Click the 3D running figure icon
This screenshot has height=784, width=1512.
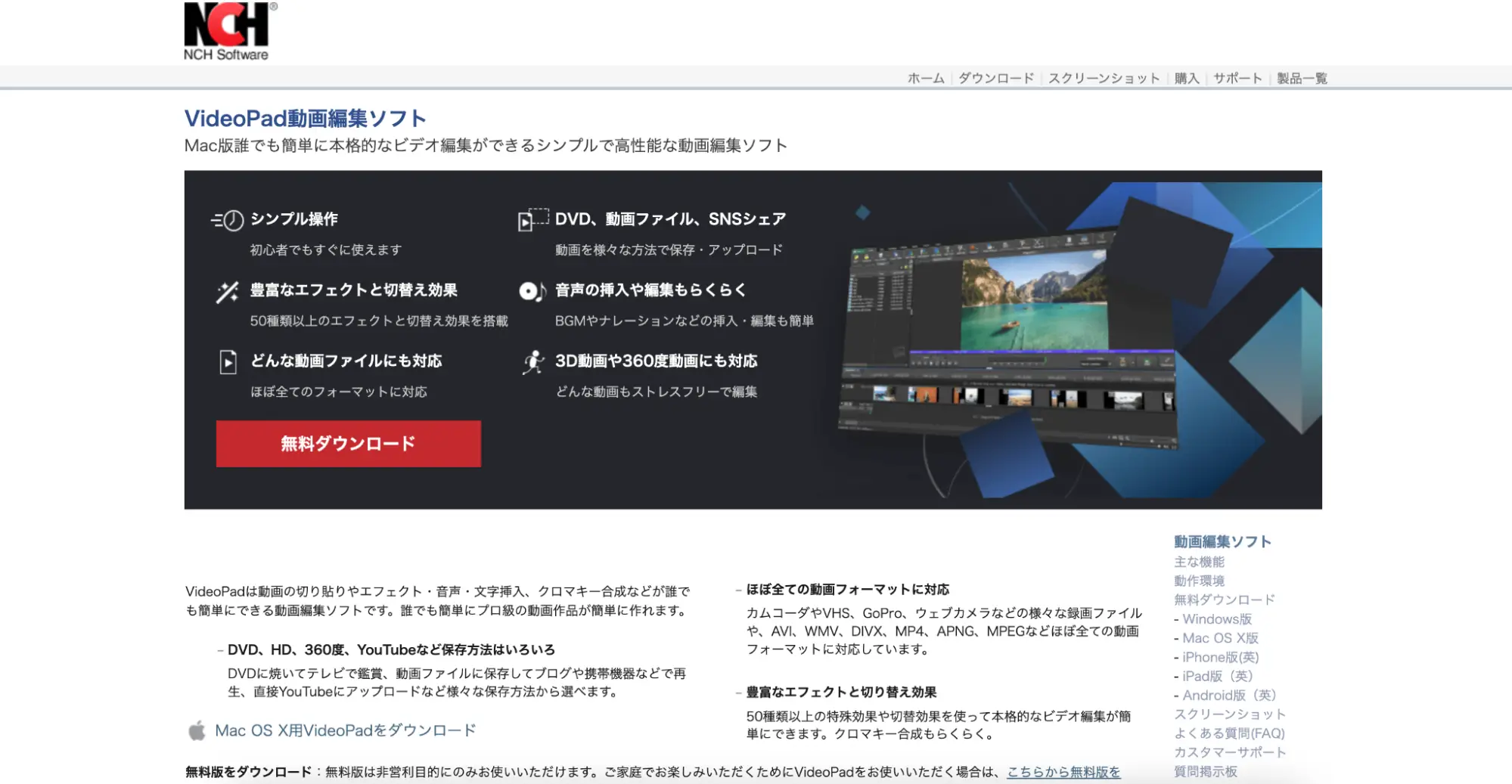[533, 362]
